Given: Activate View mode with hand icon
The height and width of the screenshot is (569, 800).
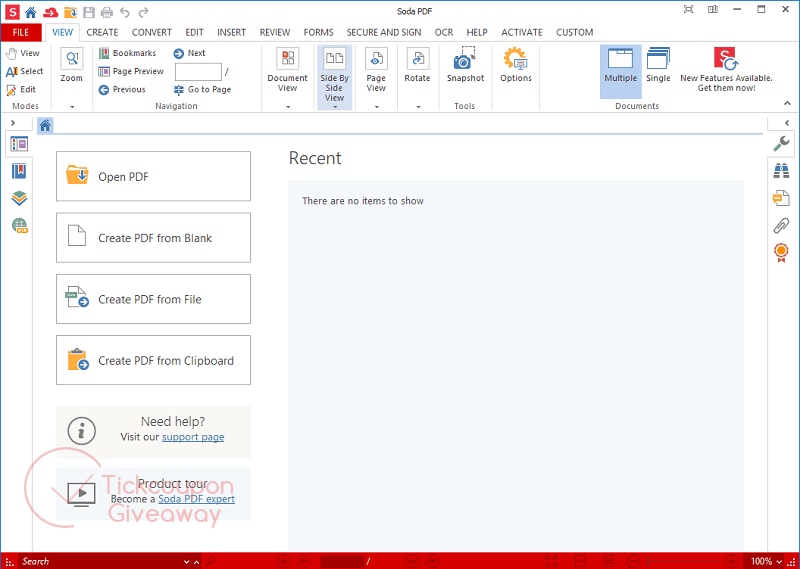Looking at the screenshot, I should click(x=23, y=53).
